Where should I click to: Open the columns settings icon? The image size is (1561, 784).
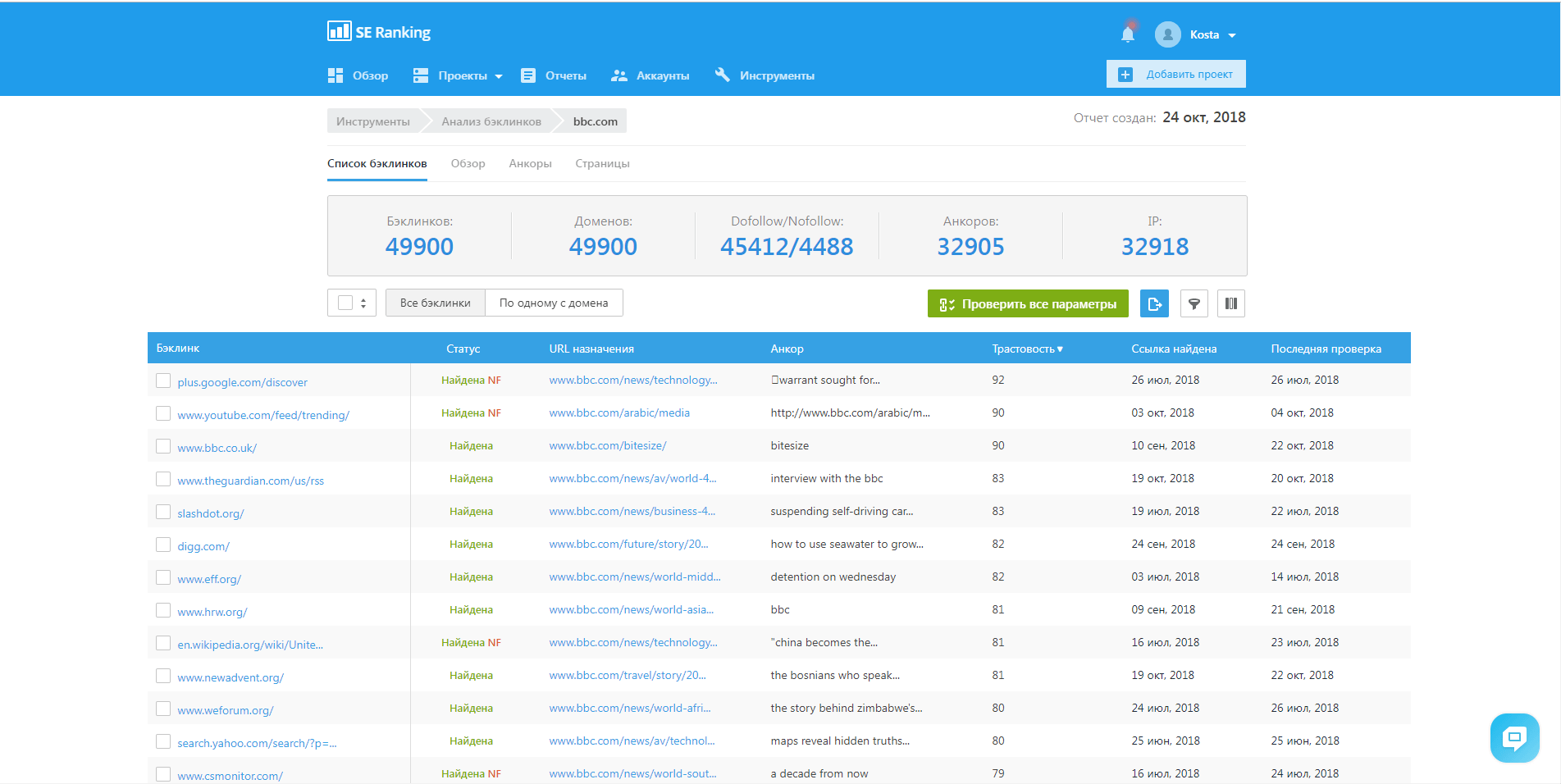tap(1231, 303)
